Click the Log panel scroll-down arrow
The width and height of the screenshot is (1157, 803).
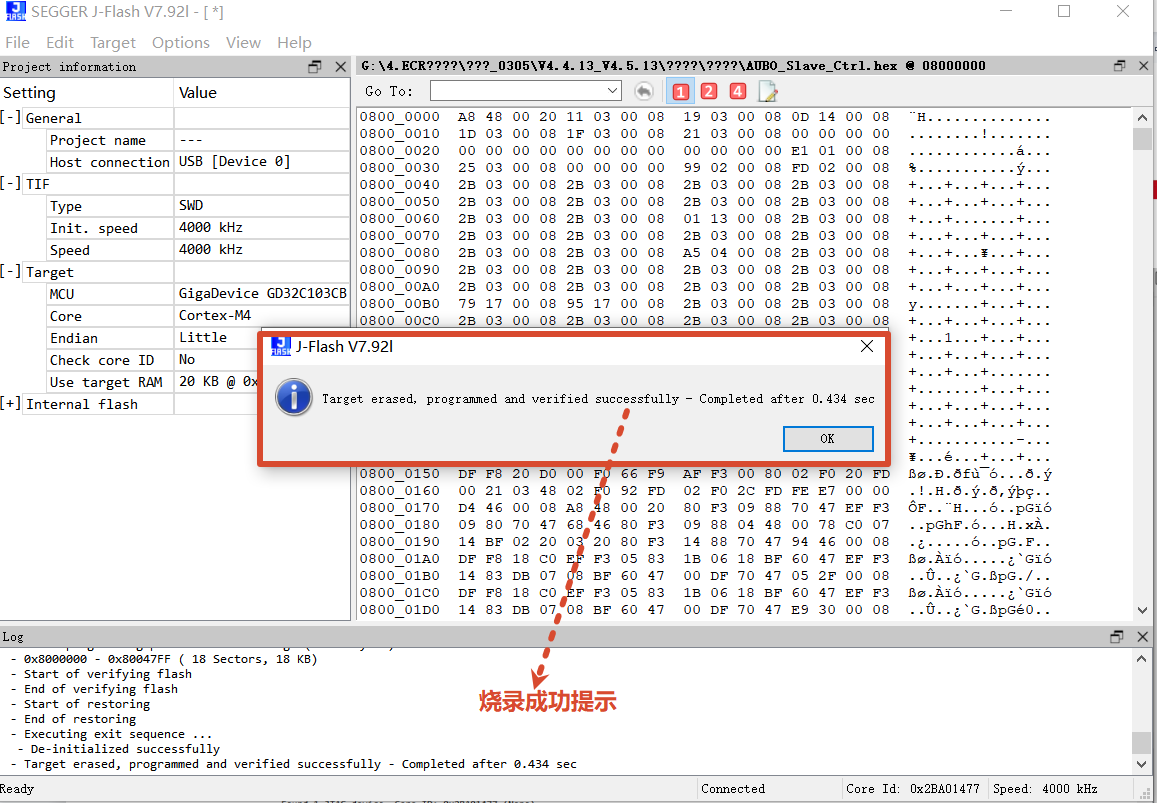[x=1142, y=763]
